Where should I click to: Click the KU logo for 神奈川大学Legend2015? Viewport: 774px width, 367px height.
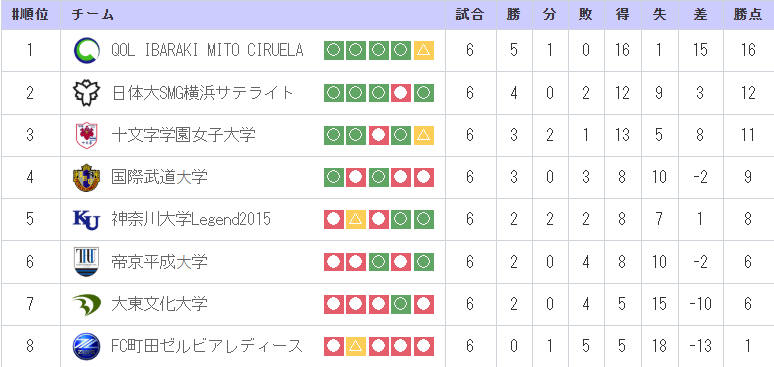coord(86,219)
